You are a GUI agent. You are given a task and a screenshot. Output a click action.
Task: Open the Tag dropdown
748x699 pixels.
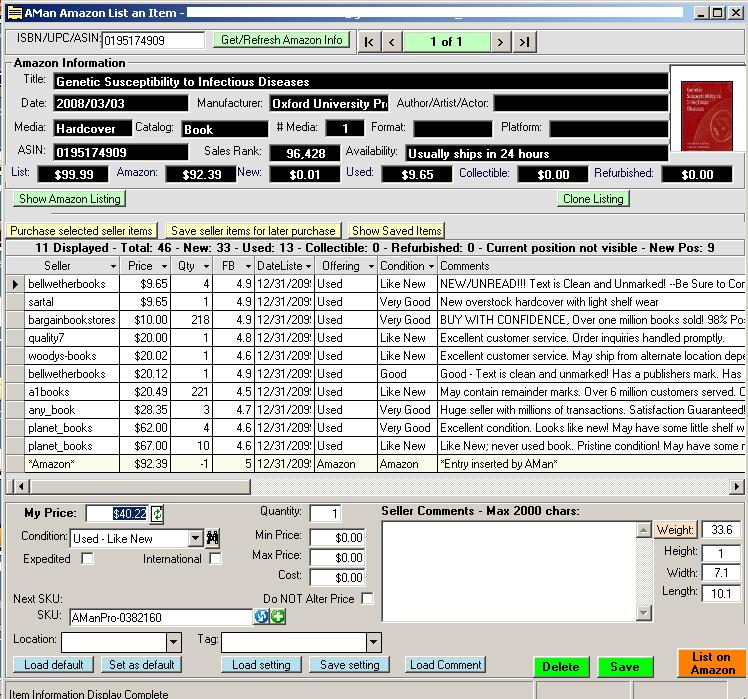tap(374, 642)
